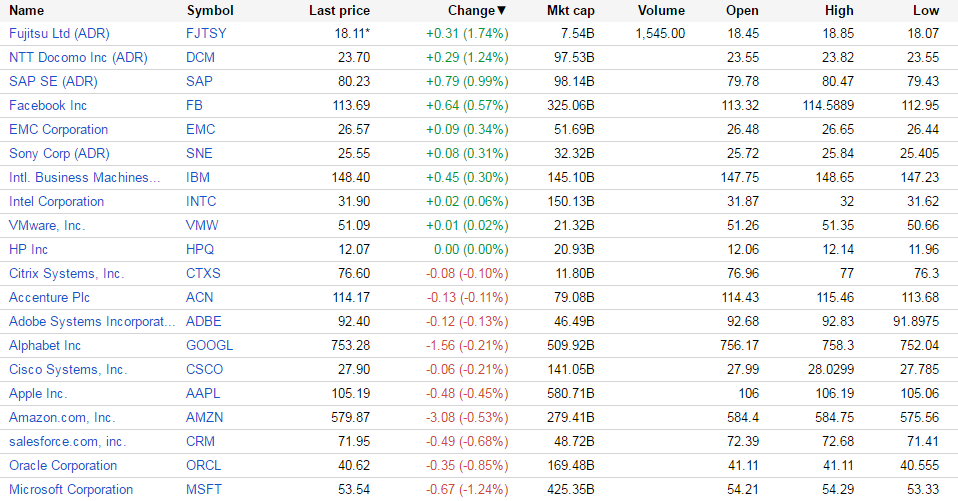Click the NTT Docomo Inc (ADR) link

coord(78,57)
